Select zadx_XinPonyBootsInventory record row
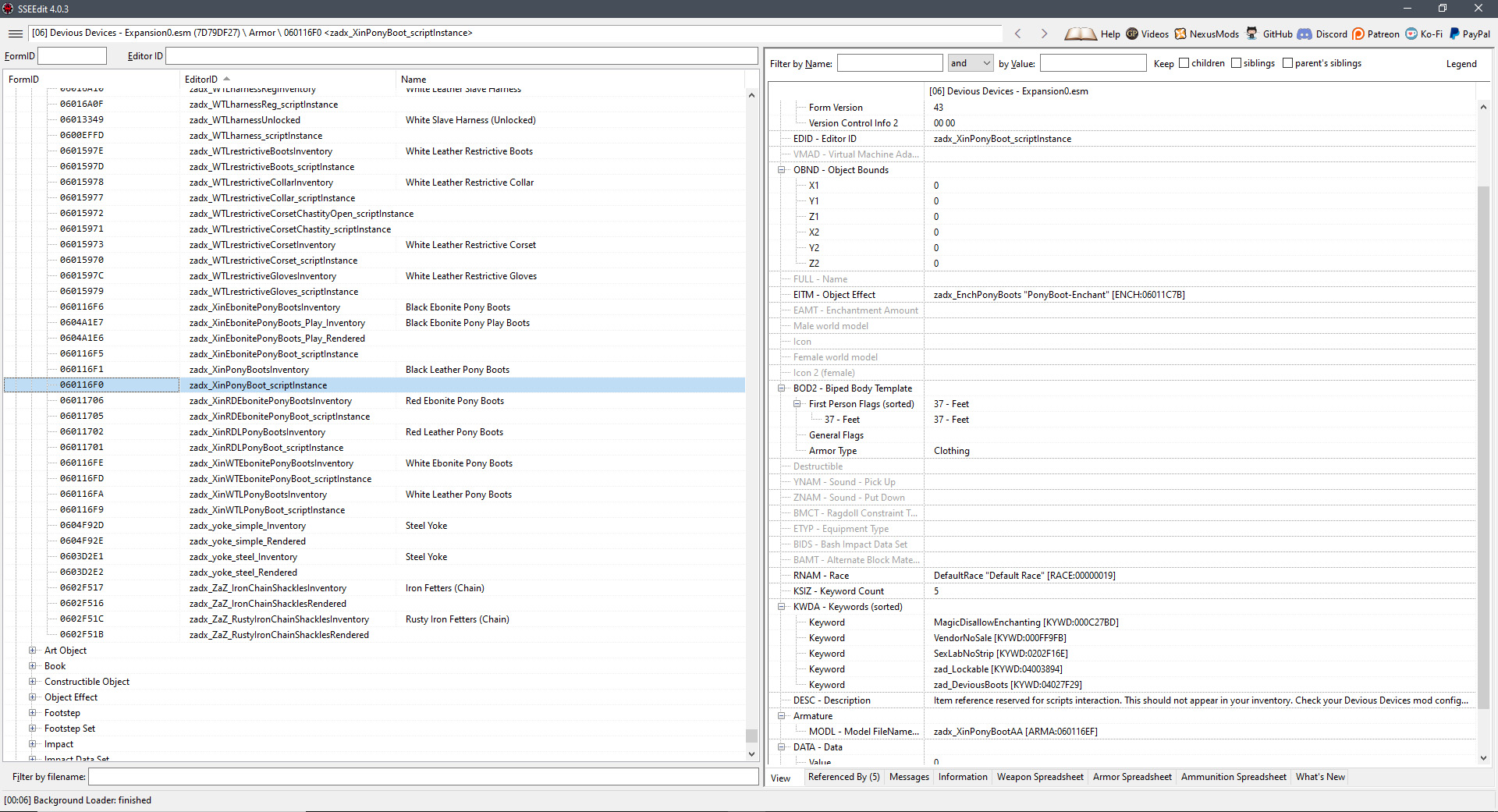 tap(374, 370)
